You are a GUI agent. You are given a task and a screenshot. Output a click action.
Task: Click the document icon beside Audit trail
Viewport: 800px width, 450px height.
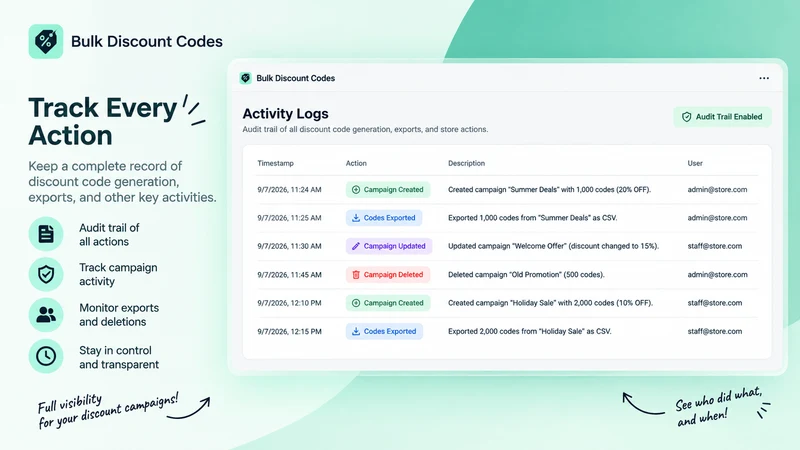click(46, 234)
